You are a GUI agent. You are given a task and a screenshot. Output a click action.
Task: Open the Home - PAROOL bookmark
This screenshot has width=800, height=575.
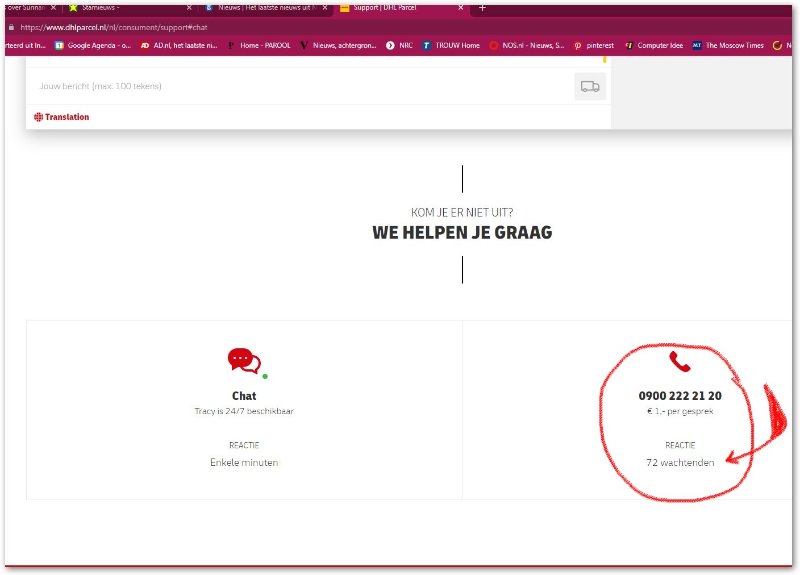tap(259, 45)
